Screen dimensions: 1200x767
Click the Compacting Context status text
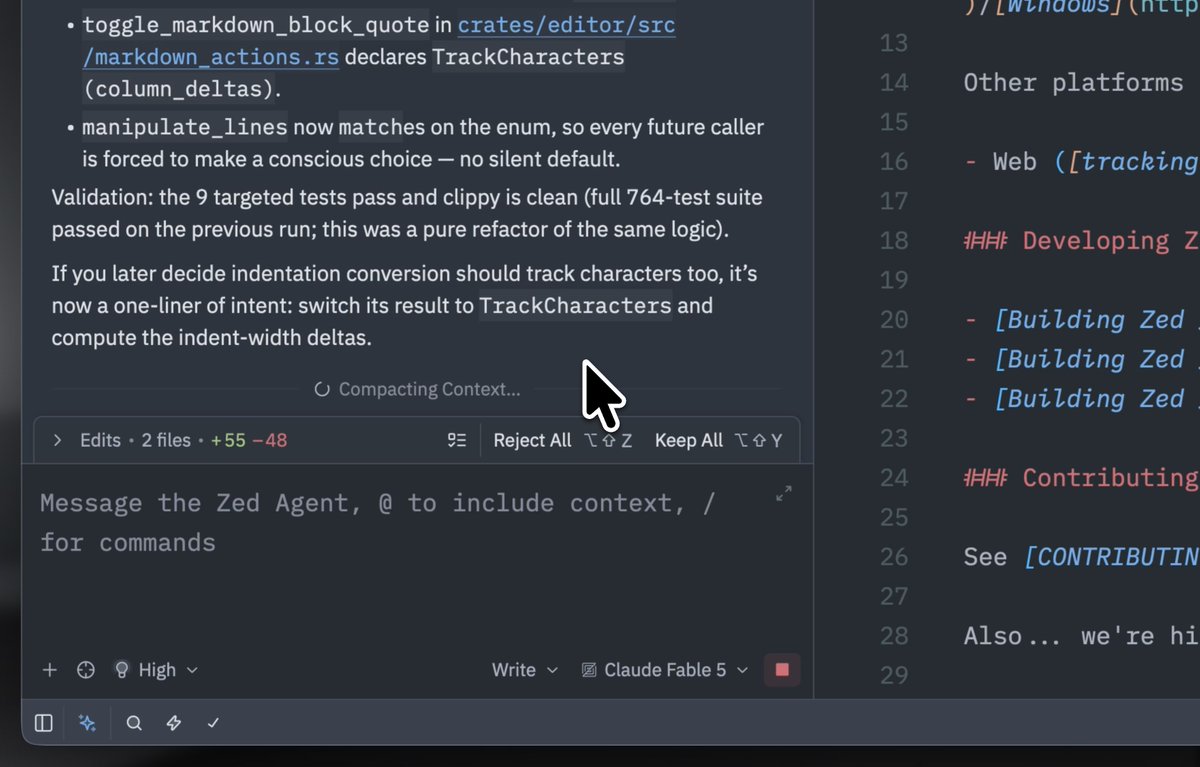pos(429,390)
